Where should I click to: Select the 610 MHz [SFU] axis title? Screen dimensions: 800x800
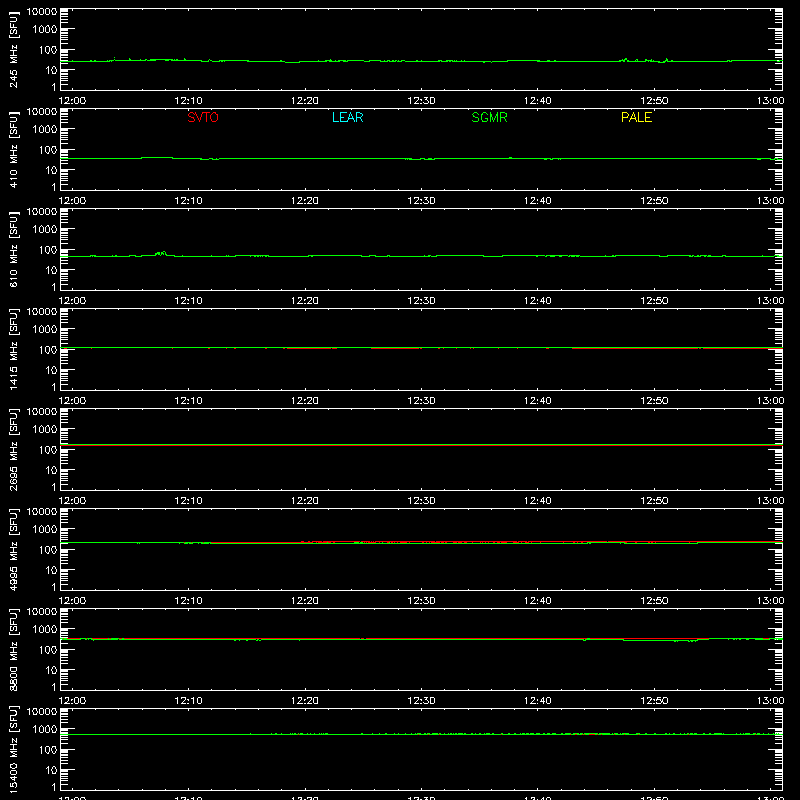pos(14,249)
